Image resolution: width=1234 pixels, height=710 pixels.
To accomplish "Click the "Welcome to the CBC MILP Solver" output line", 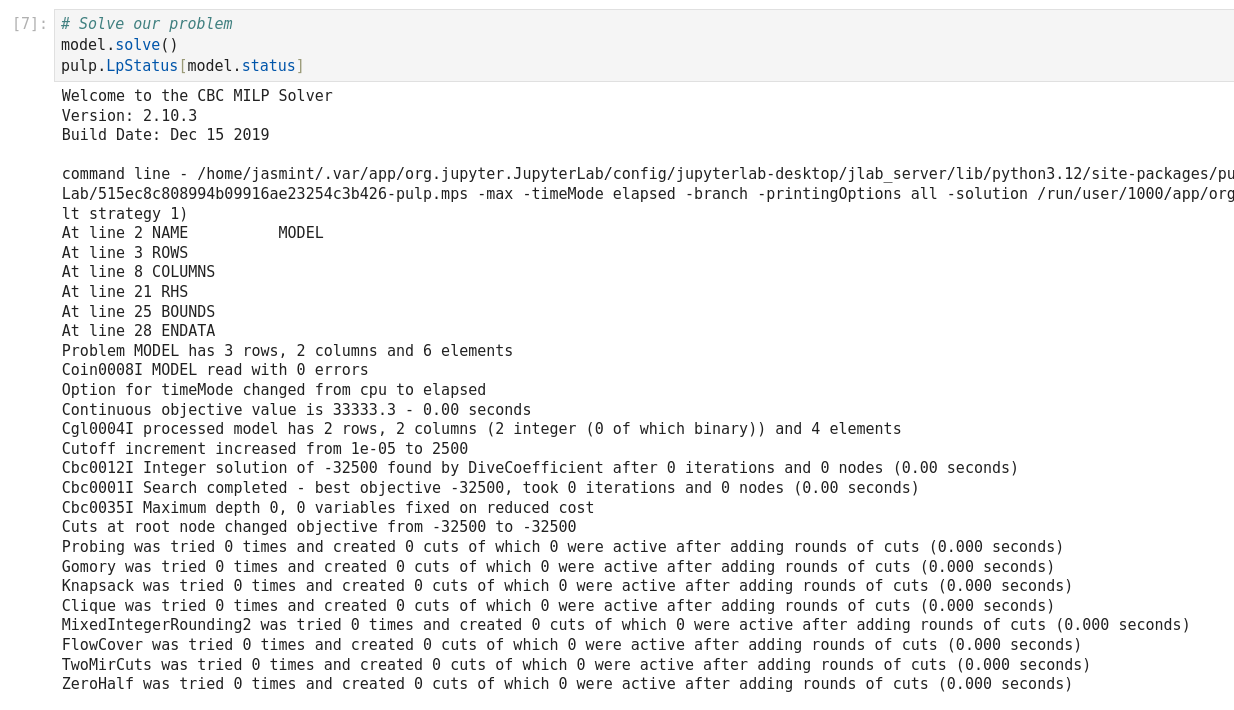I will coord(197,96).
